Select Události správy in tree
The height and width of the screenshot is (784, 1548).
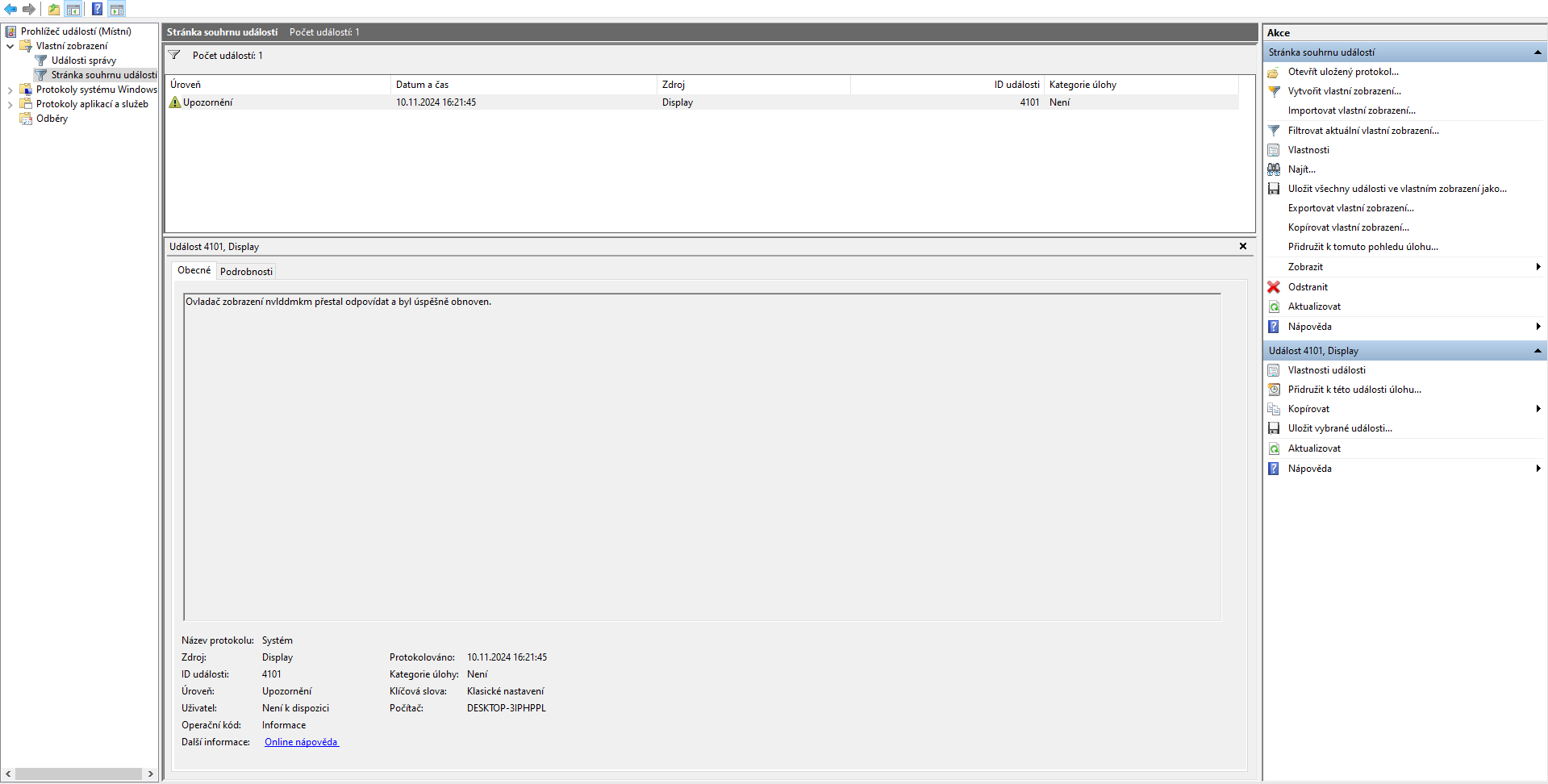(x=84, y=60)
